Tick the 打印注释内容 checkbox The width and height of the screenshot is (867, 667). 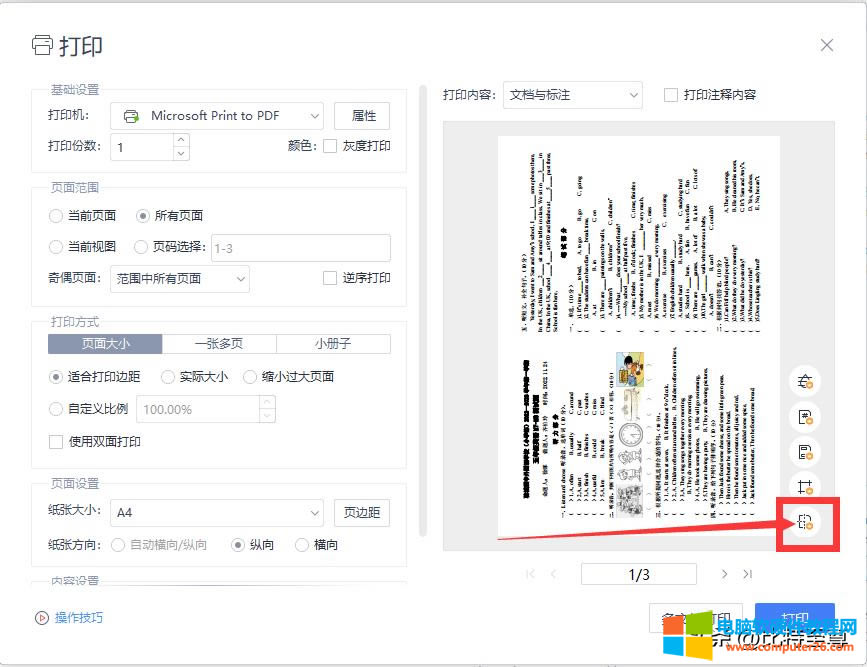(671, 95)
